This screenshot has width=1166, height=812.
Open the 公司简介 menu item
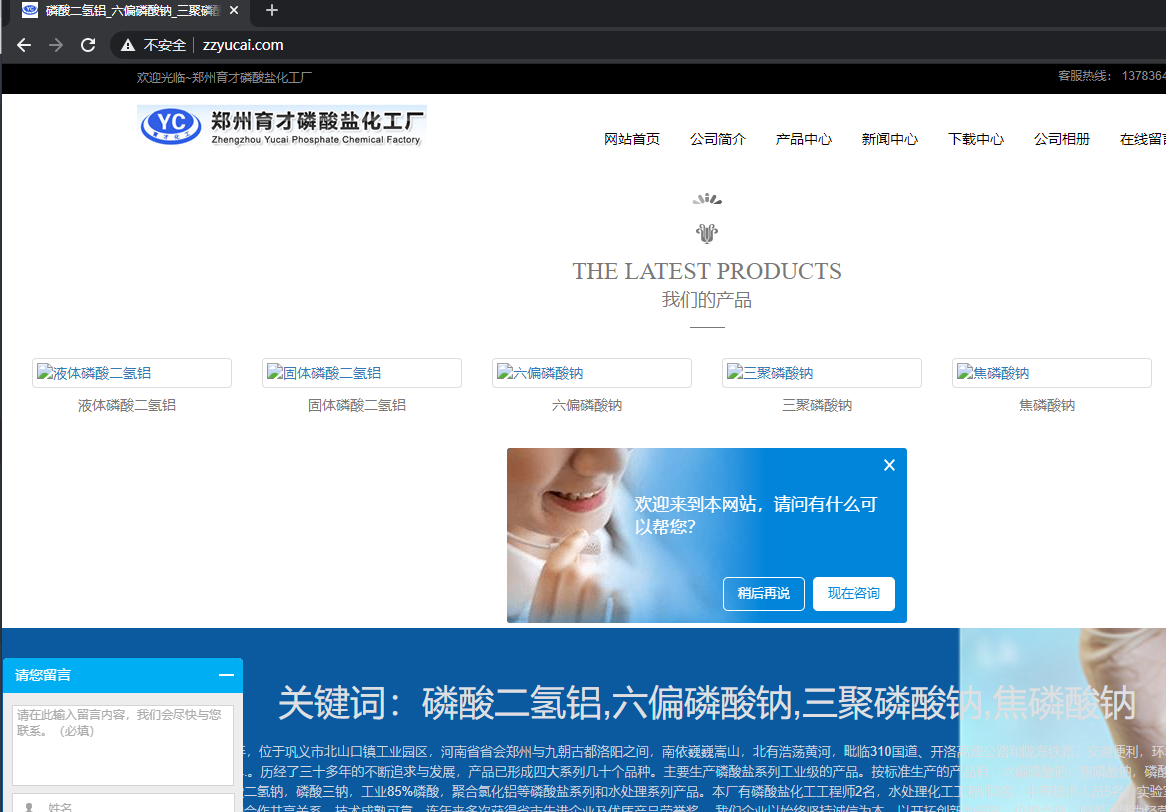(x=718, y=139)
